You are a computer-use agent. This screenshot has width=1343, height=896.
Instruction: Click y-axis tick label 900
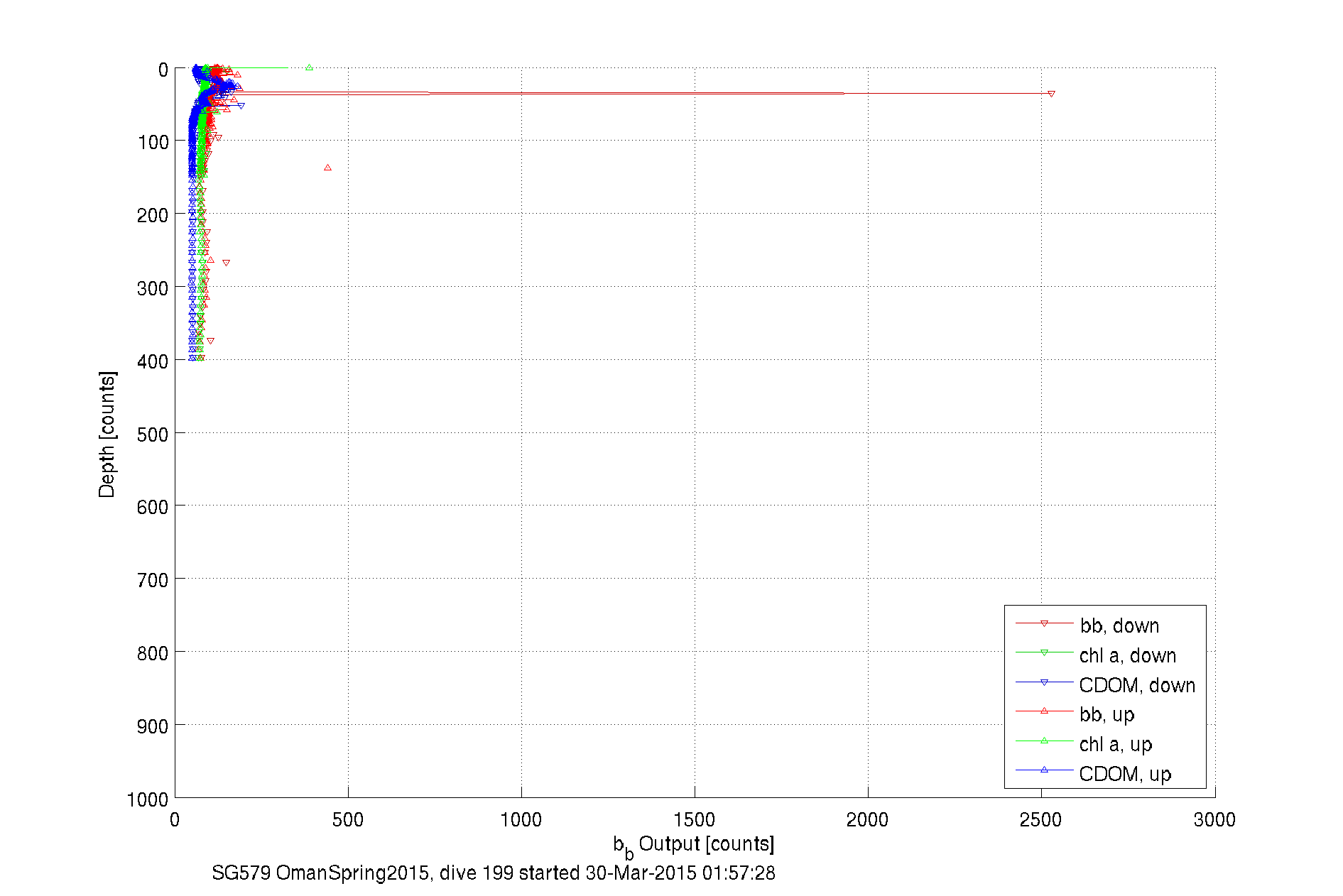[153, 726]
